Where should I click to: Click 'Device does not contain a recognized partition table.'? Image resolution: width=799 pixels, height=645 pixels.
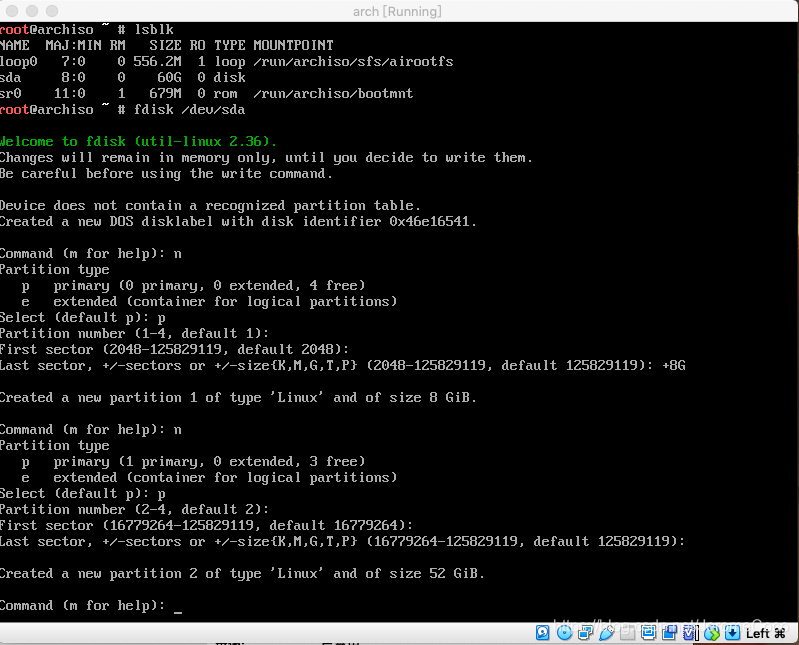[210, 206]
